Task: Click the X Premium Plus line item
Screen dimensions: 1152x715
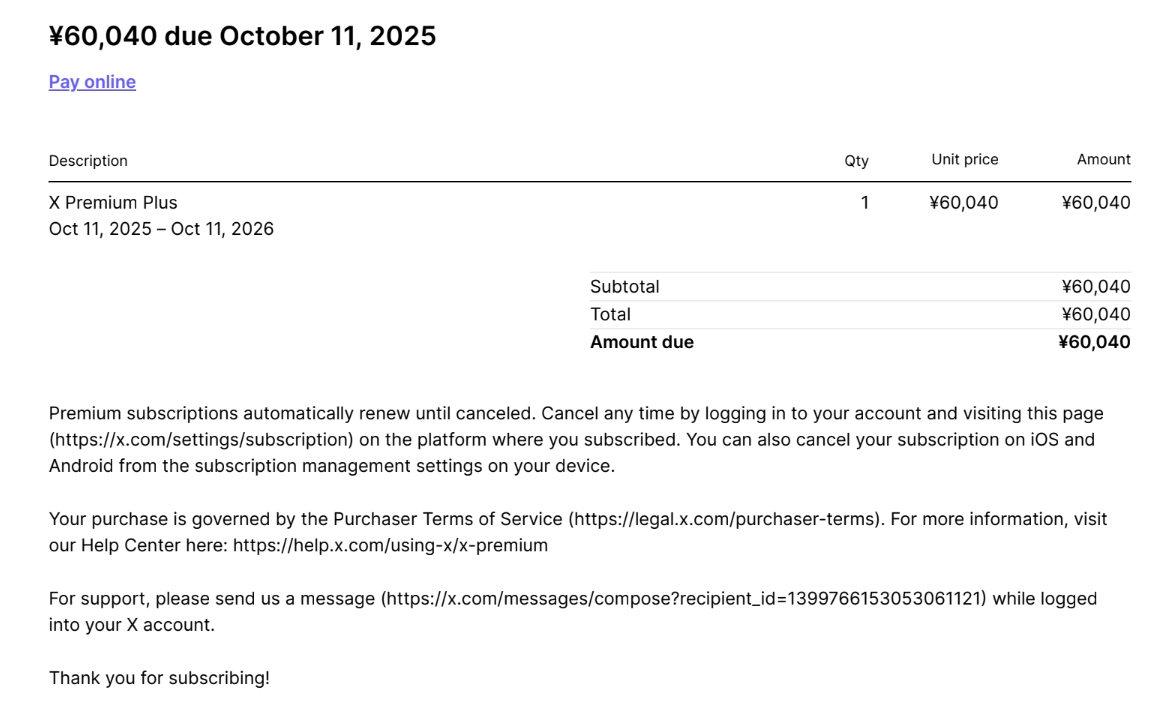Action: (113, 203)
